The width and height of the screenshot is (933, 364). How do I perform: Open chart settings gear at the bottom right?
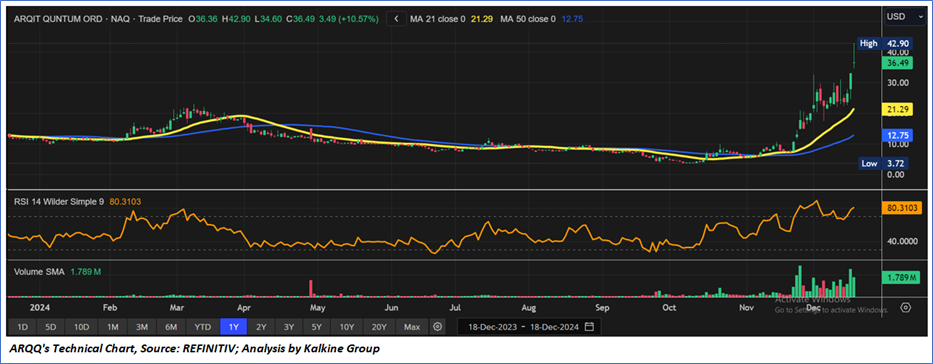click(x=906, y=307)
